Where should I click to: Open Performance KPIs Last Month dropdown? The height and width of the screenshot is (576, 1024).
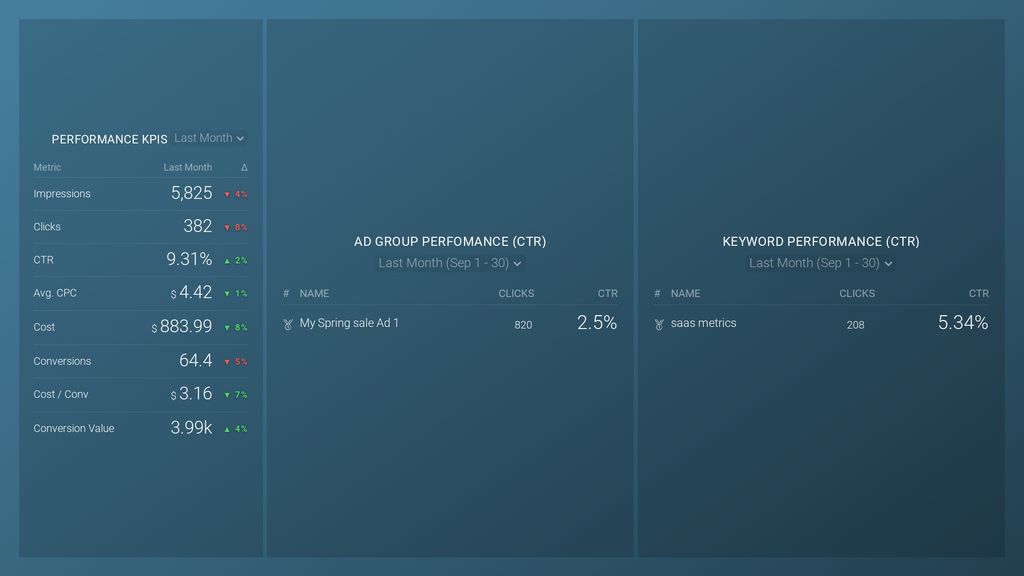[x=209, y=139]
